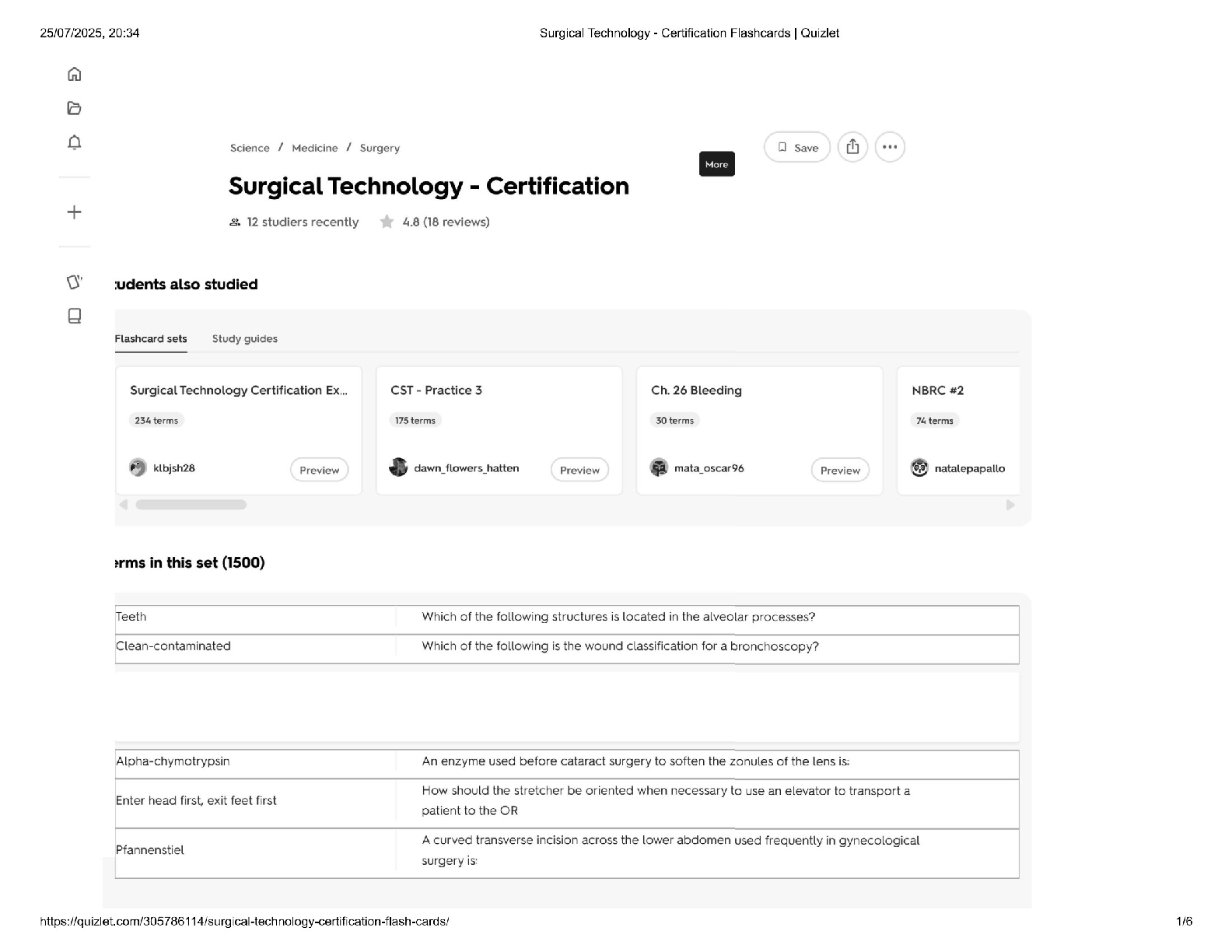Open the Home icon in sidebar
Image resolution: width=1232 pixels, height=952 pixels.
(x=75, y=74)
